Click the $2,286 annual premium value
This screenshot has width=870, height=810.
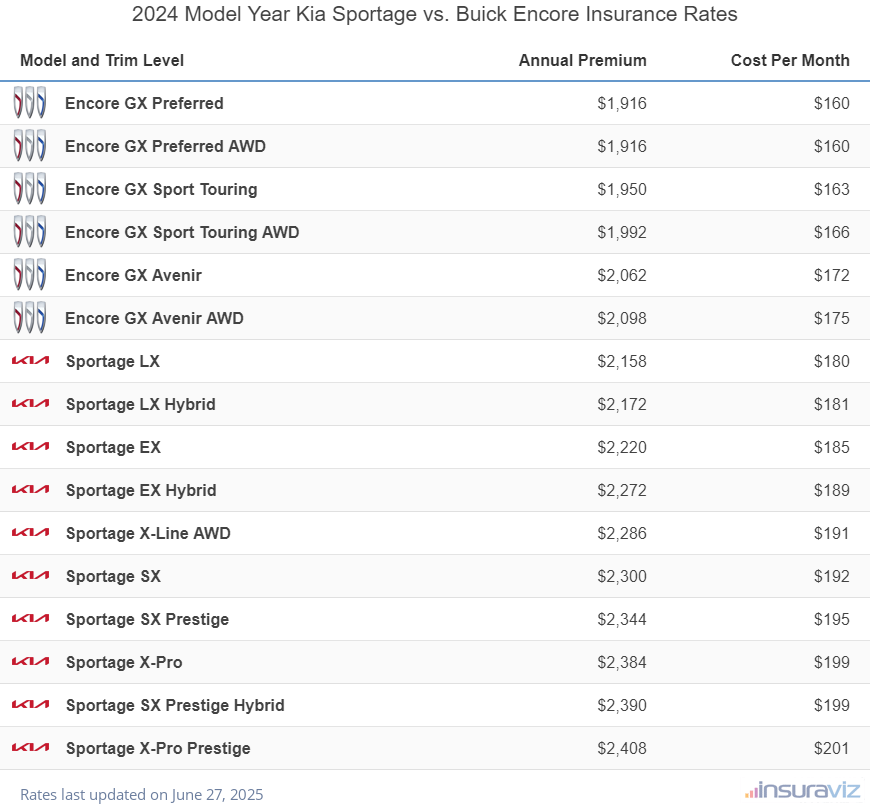click(x=622, y=533)
